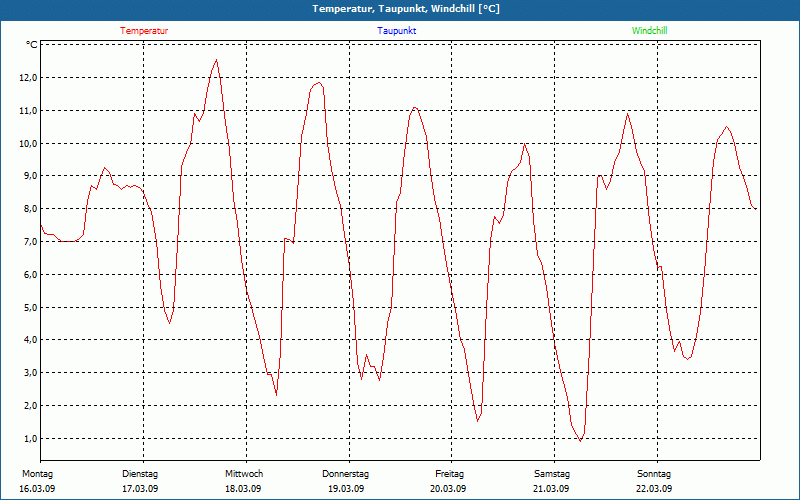The image size is (800, 500).
Task: Click the Freitag day label
Action: (x=449, y=474)
